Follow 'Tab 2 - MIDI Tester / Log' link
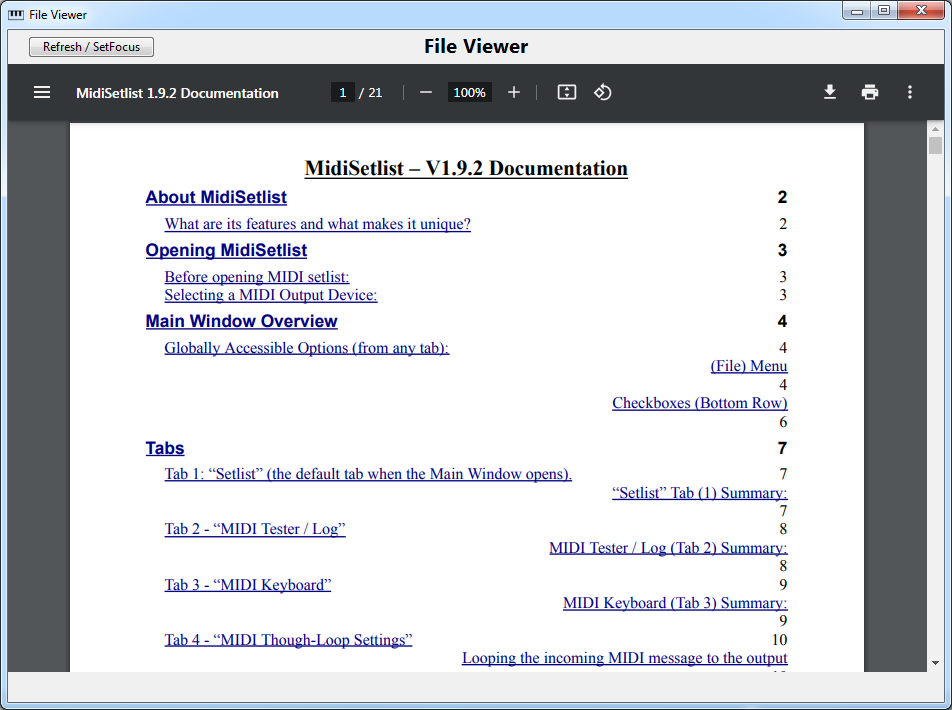 (x=254, y=528)
